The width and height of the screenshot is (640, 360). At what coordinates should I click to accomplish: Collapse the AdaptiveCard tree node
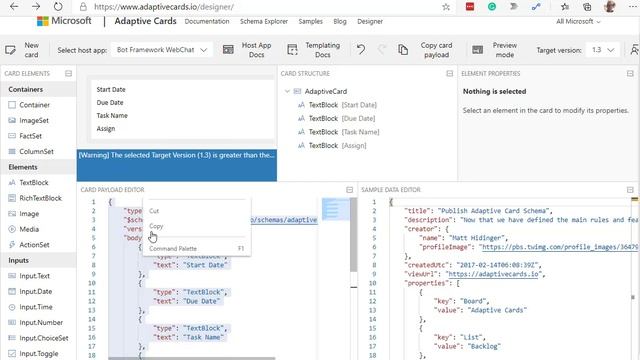[x=287, y=91]
